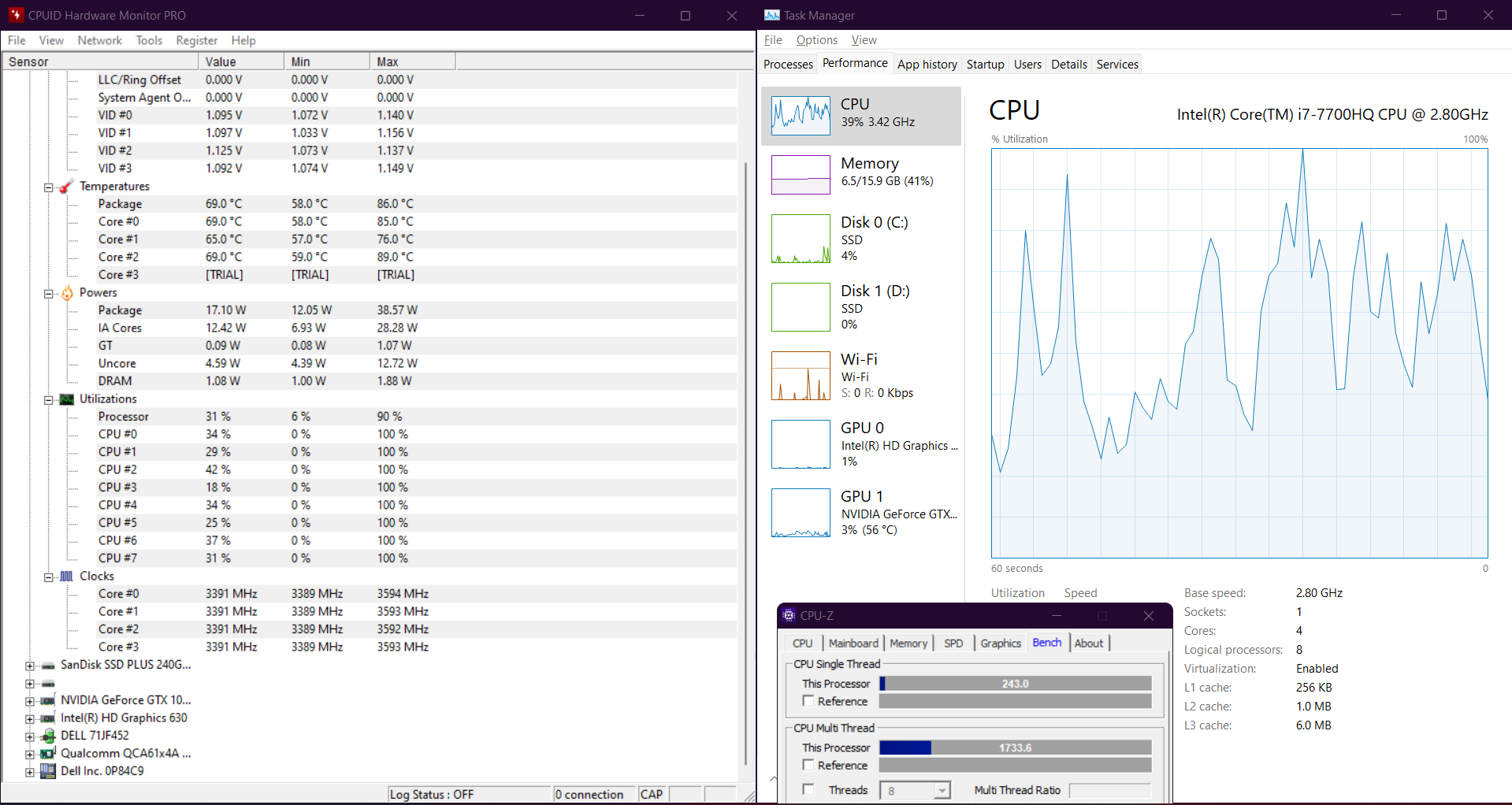Select the Memory graph thumbnail in Task Manager
The height and width of the screenshot is (805, 1512).
click(x=801, y=174)
